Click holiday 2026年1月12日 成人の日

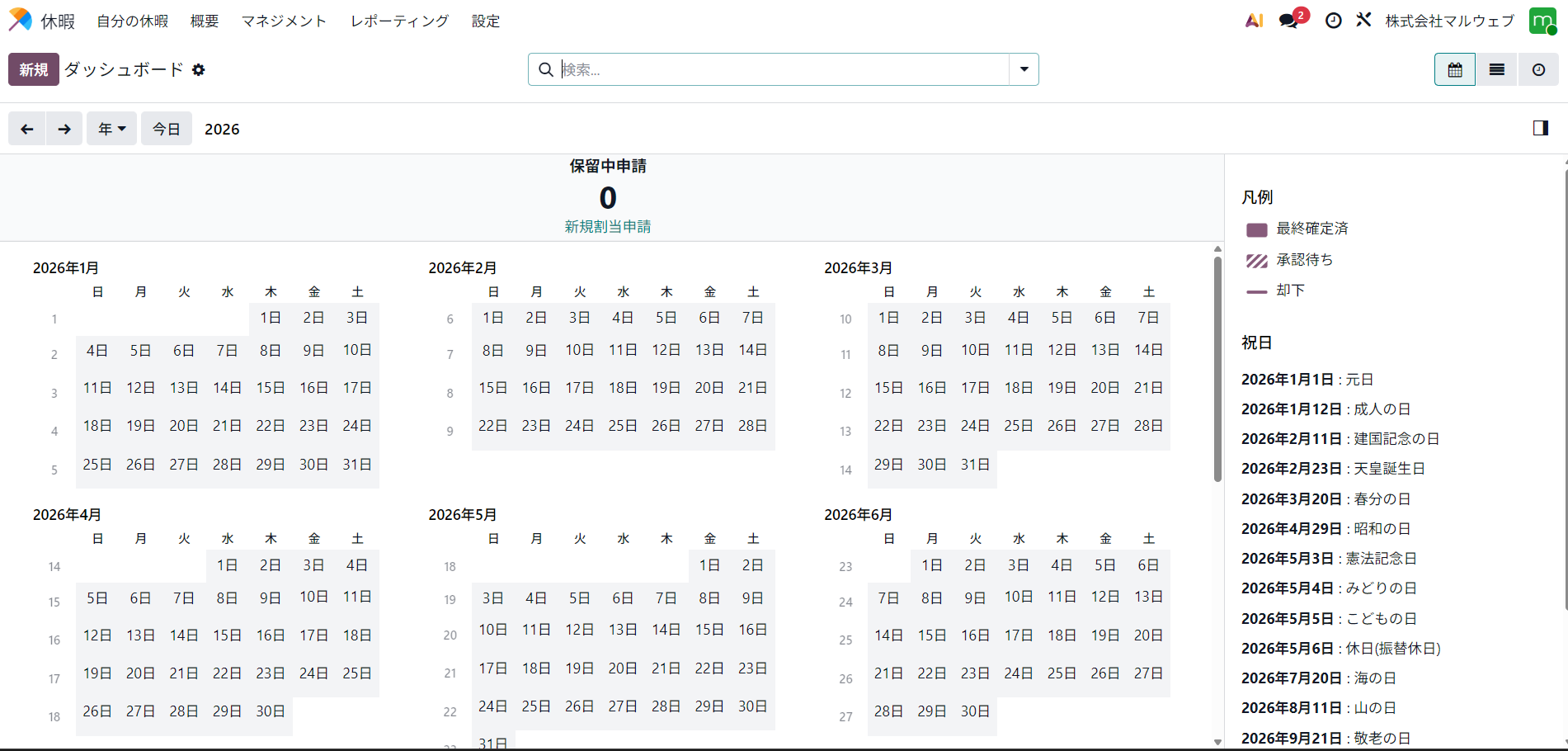tap(1326, 409)
